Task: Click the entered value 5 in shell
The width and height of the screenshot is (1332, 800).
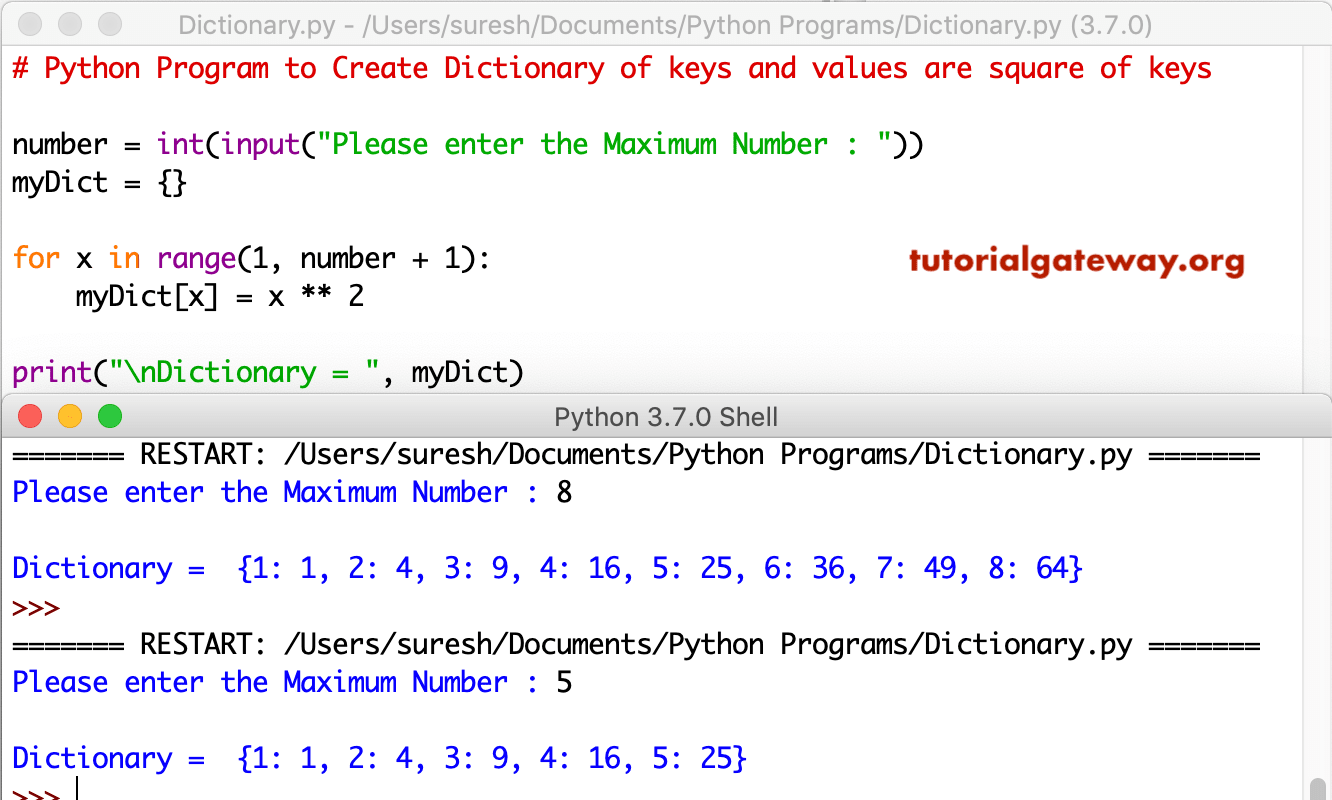Action: (565, 682)
